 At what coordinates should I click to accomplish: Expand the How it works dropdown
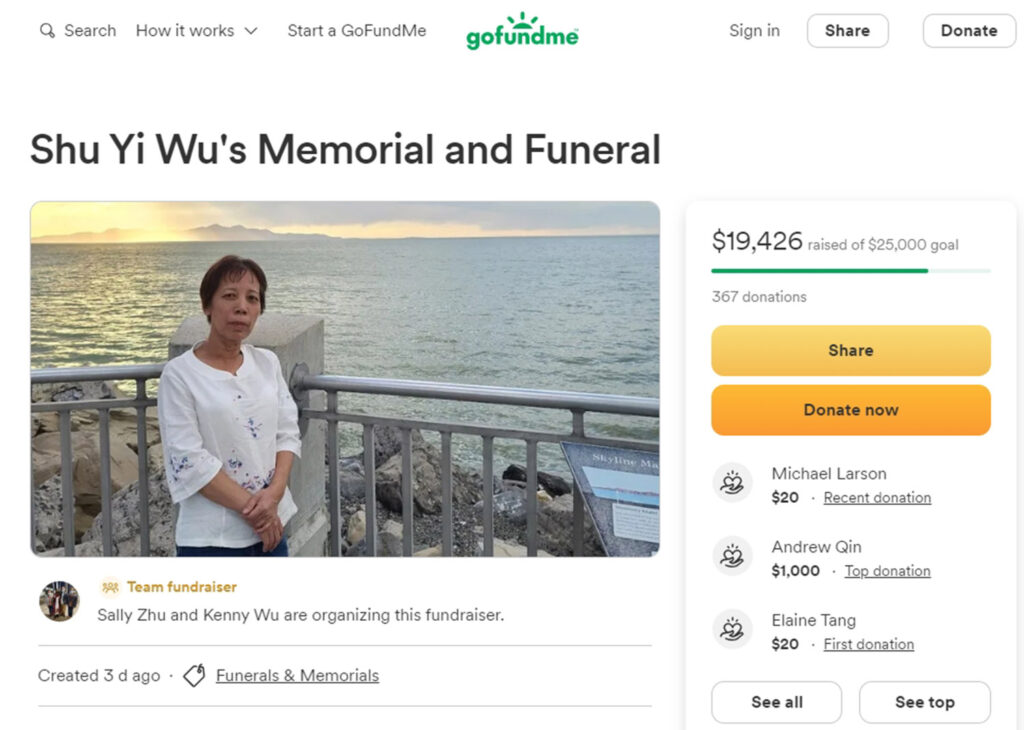197,31
